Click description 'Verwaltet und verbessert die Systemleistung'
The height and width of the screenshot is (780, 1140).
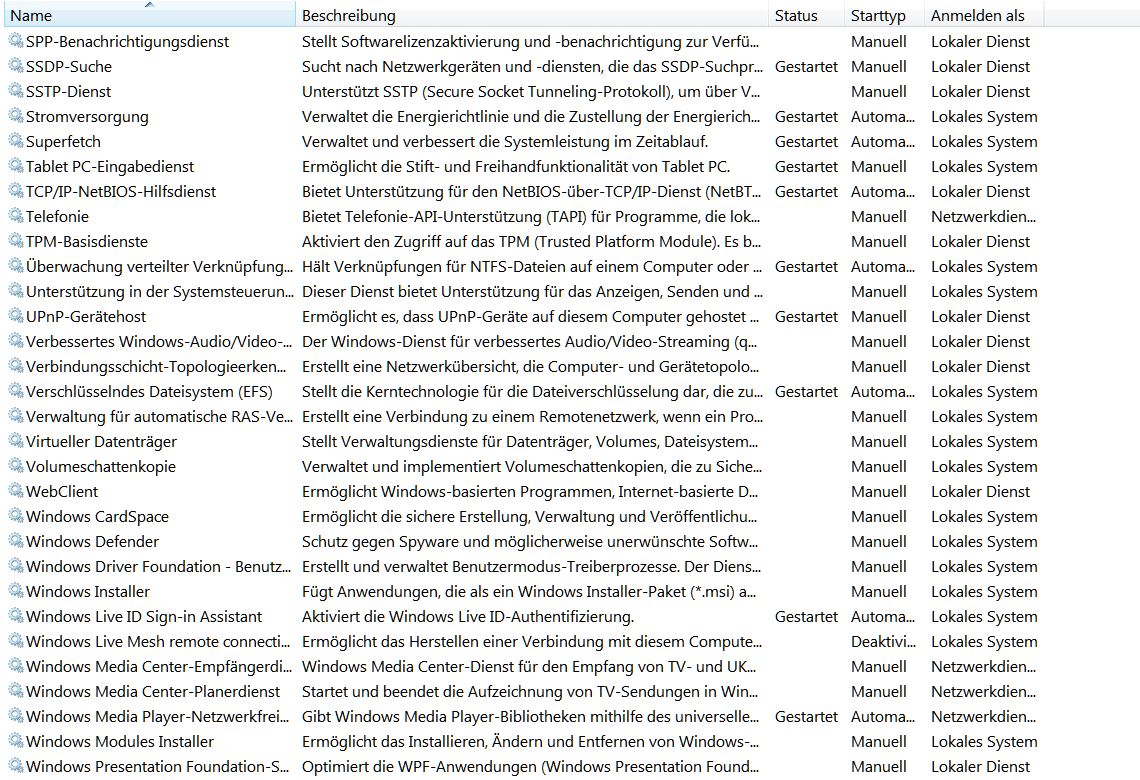505,142
